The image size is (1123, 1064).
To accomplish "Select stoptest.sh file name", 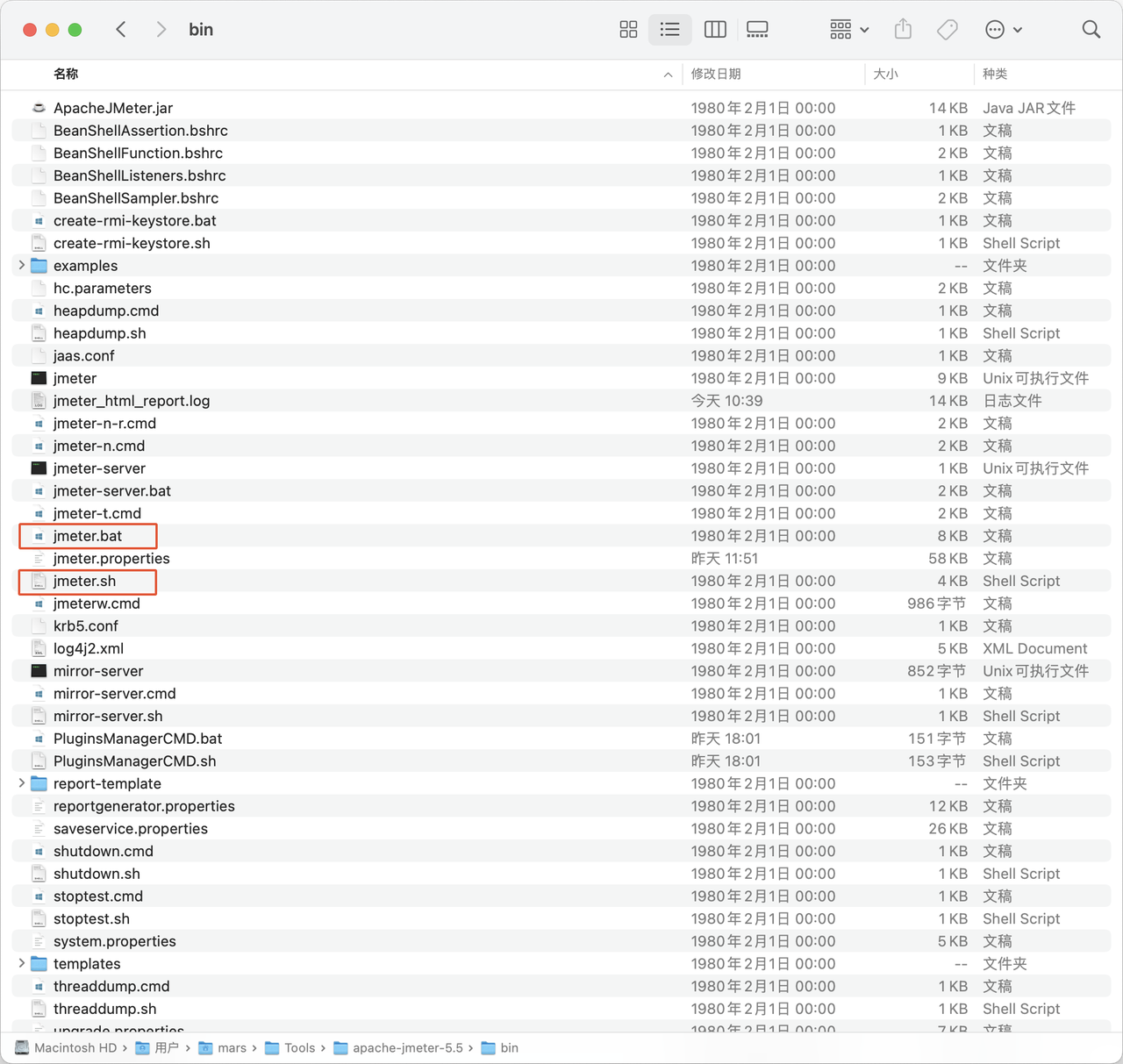I will coord(91,919).
